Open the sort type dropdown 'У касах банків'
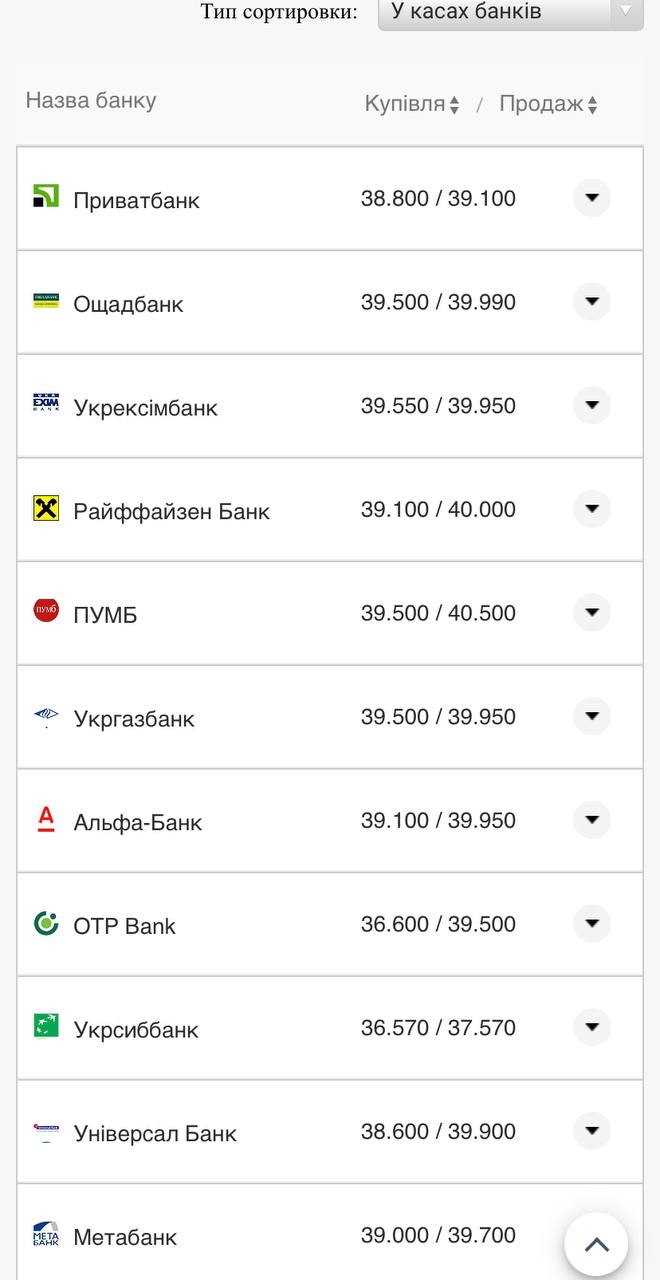This screenshot has width=660, height=1280. 510,12
